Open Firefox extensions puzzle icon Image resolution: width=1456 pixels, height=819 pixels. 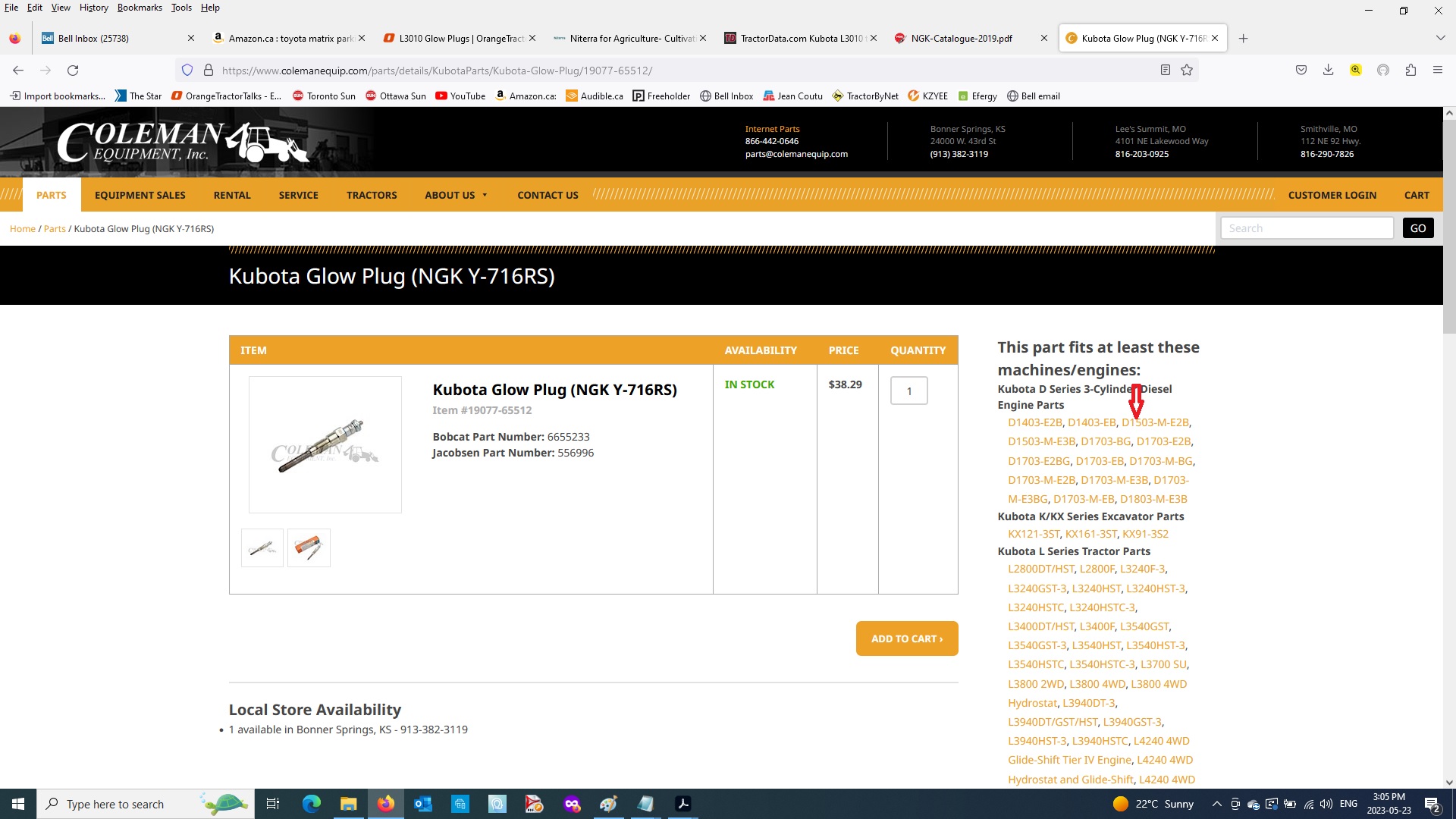pyautogui.click(x=1410, y=71)
